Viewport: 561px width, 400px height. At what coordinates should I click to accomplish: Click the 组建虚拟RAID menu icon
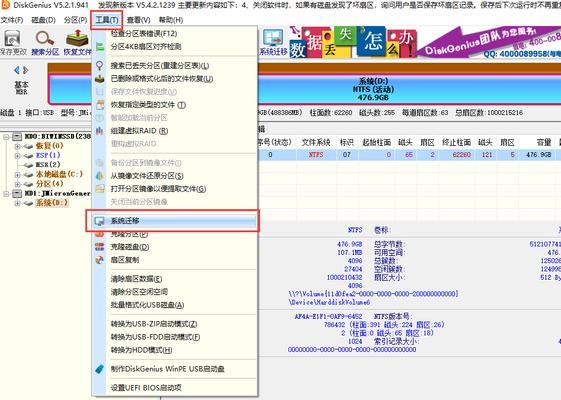click(x=100, y=131)
